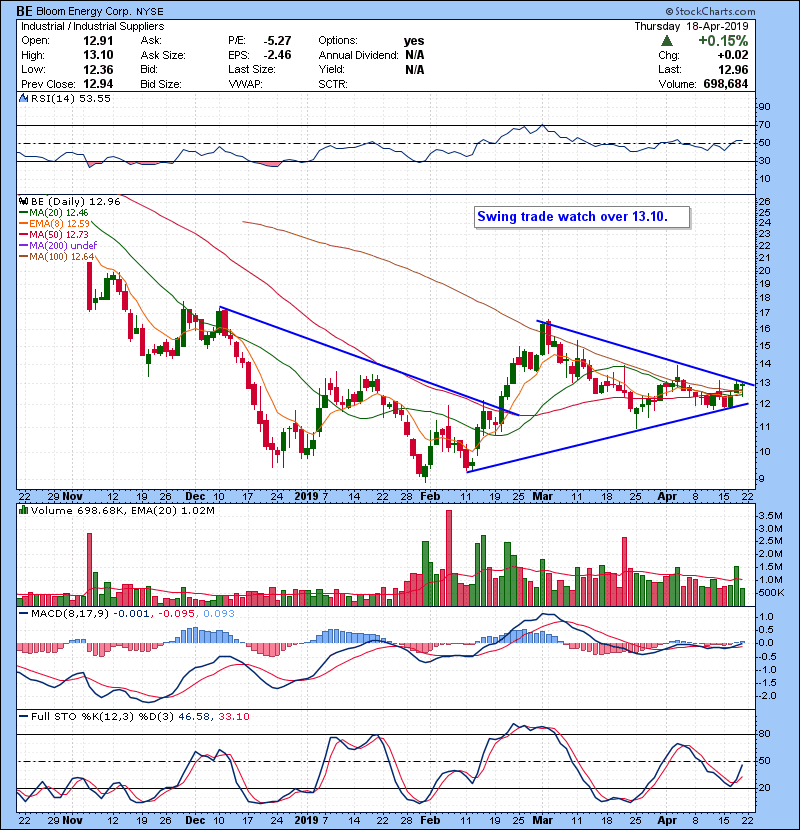Select the Industrial / Industrial Suppliers sector text

click(x=93, y=26)
